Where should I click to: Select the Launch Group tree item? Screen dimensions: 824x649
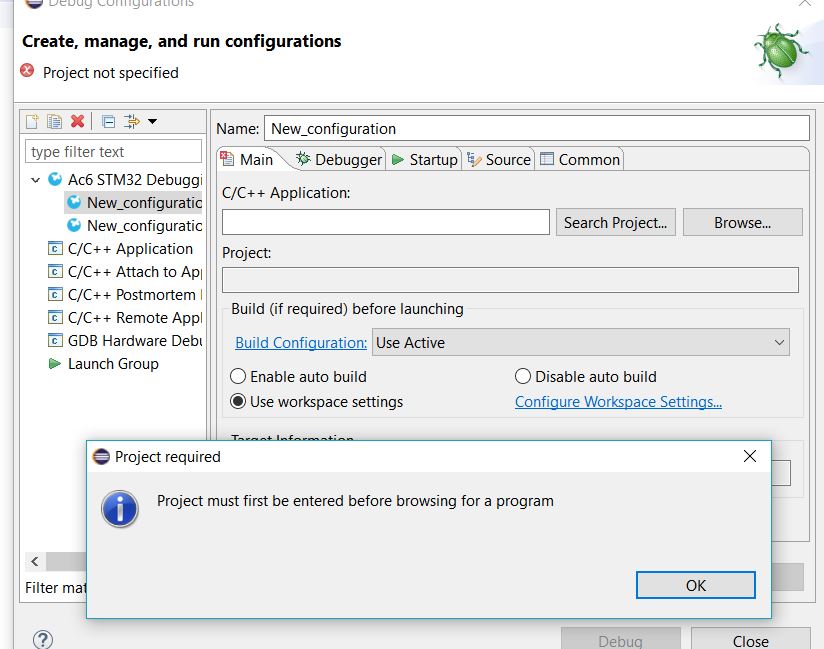[x=112, y=364]
